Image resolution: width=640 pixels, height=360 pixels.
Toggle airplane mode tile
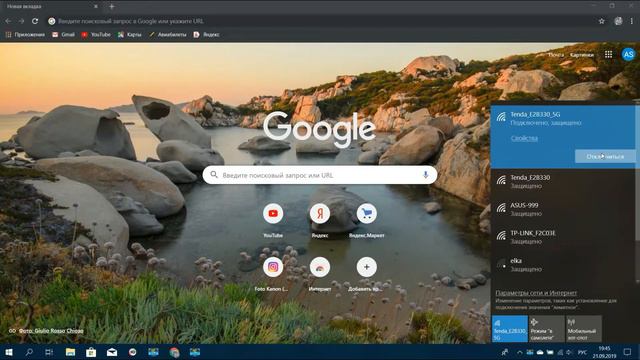tap(547, 329)
